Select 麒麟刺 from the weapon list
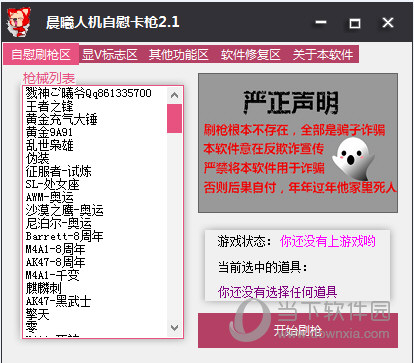The width and height of the screenshot is (414, 363). [43, 288]
